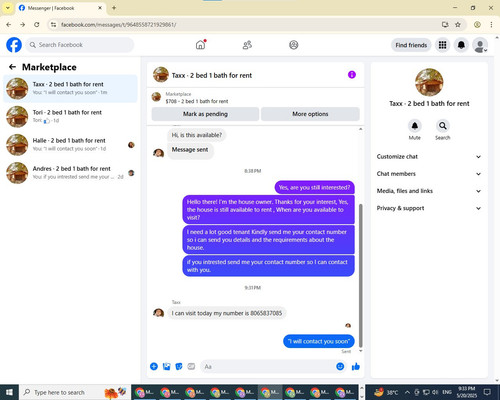
Task: Expand Chat members section
Action: point(429,174)
